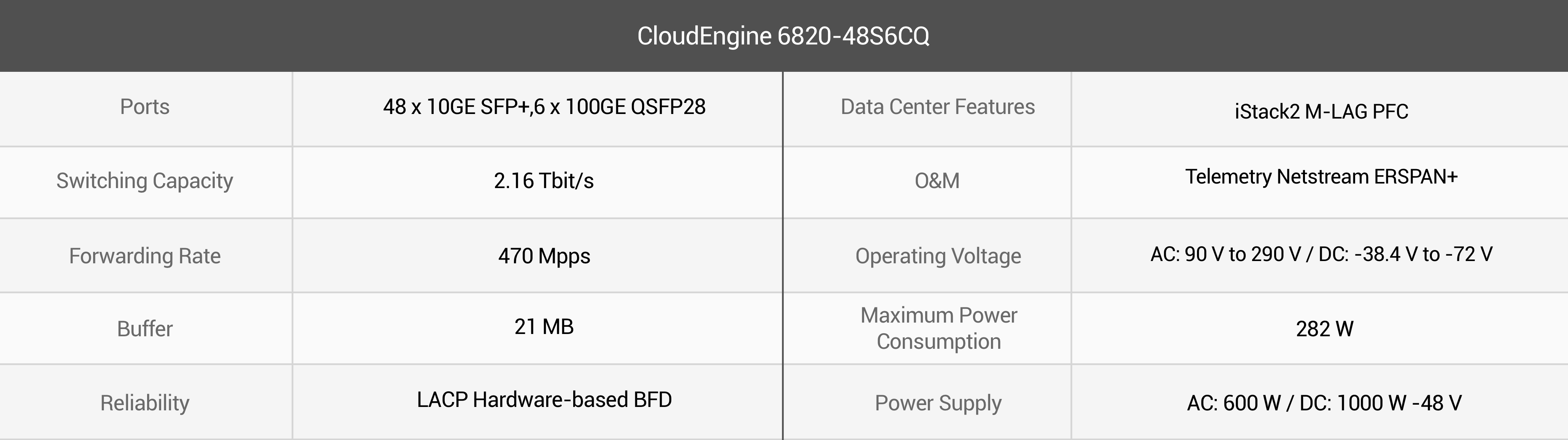Image resolution: width=1568 pixels, height=440 pixels.
Task: Click the LACP Hardware-based BFD text
Action: 544,400
